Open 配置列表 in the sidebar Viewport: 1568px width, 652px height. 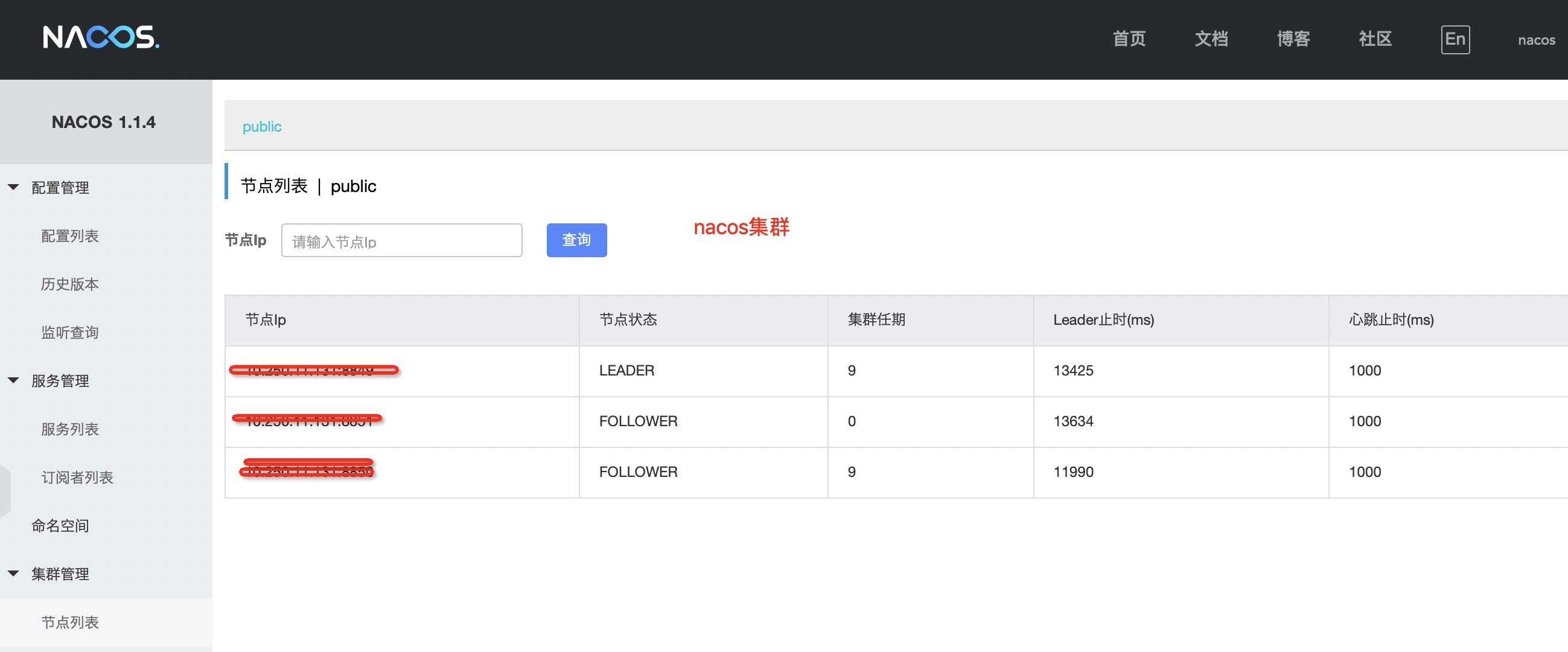[70, 235]
